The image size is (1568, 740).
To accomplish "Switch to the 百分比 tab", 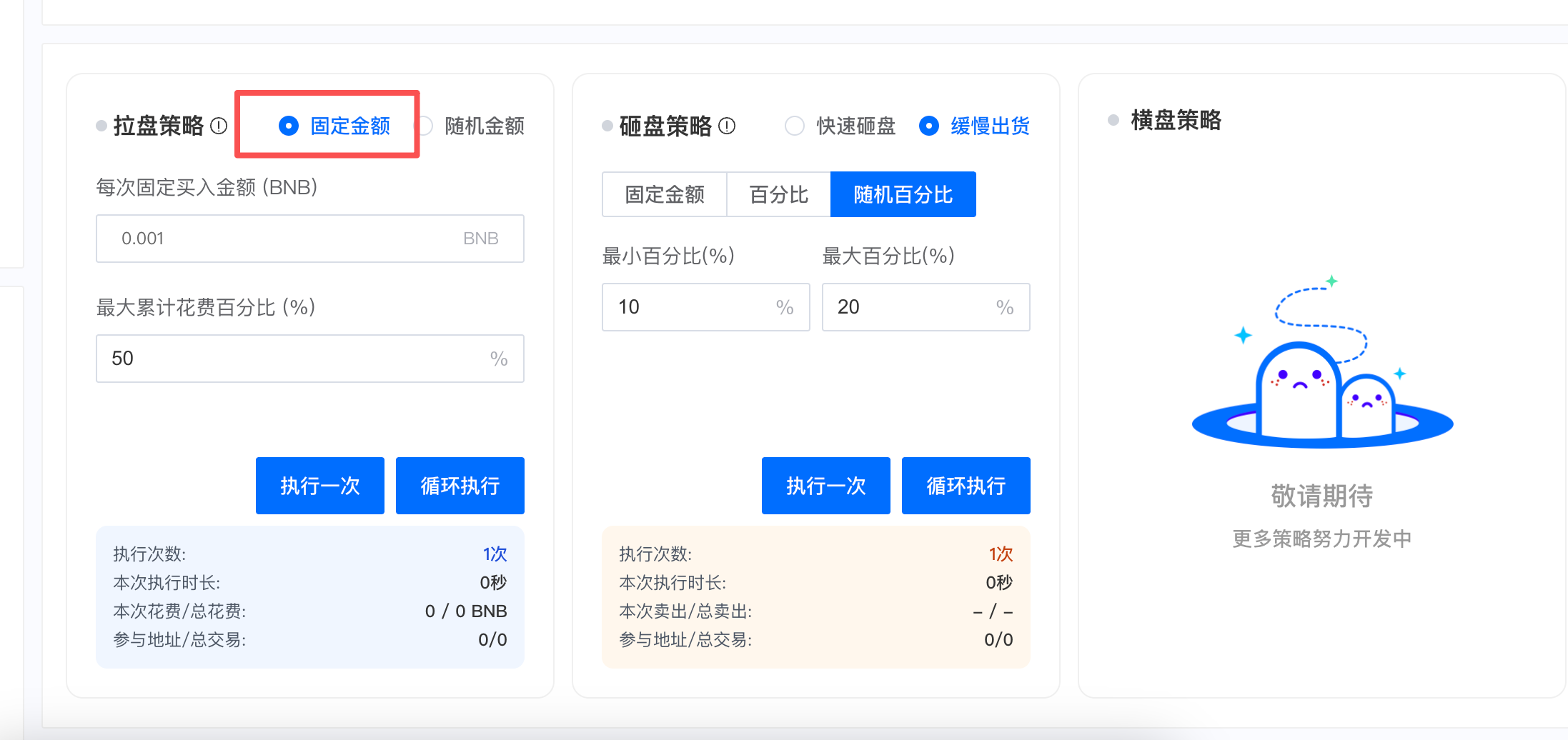I will click(778, 194).
